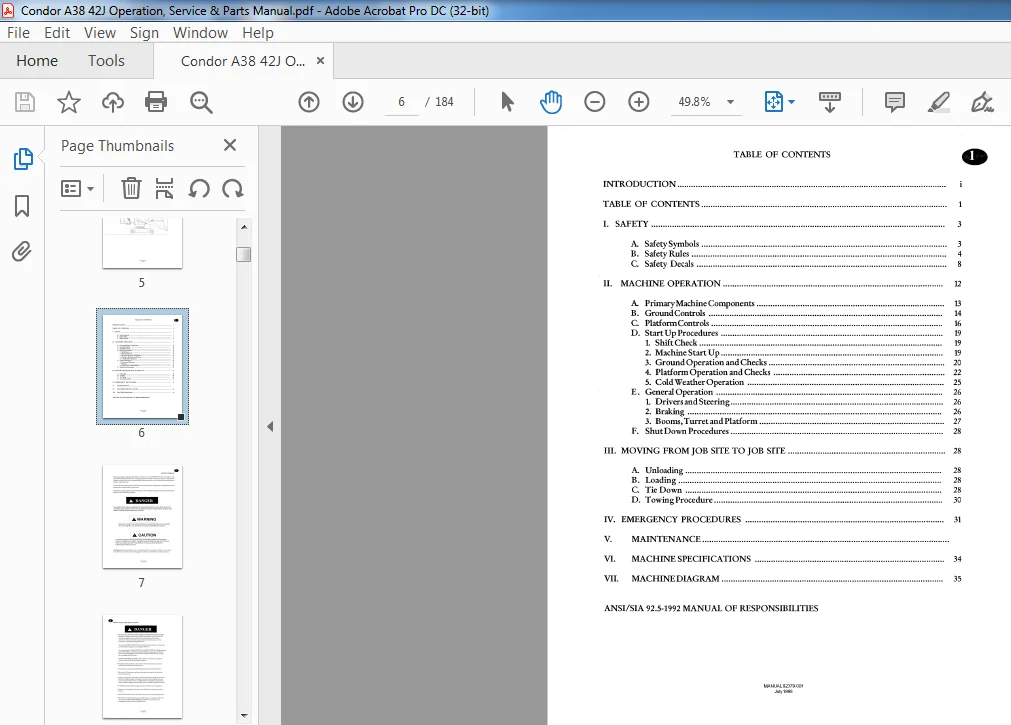Click thumbnails scrollbar up arrow

point(244,227)
